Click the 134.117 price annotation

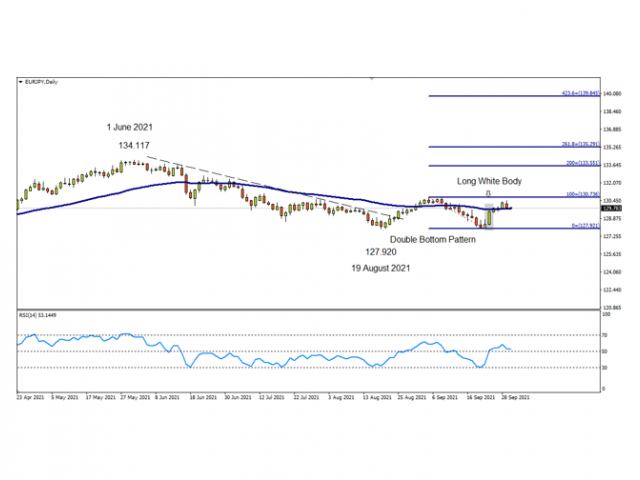tap(133, 146)
